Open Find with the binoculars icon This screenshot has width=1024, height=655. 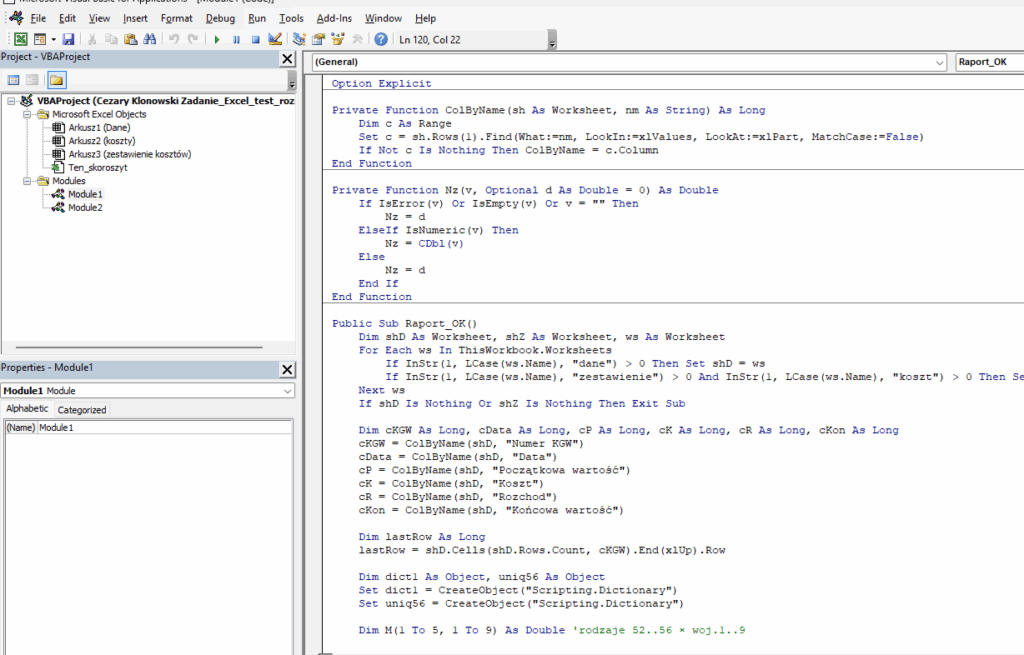click(x=150, y=39)
